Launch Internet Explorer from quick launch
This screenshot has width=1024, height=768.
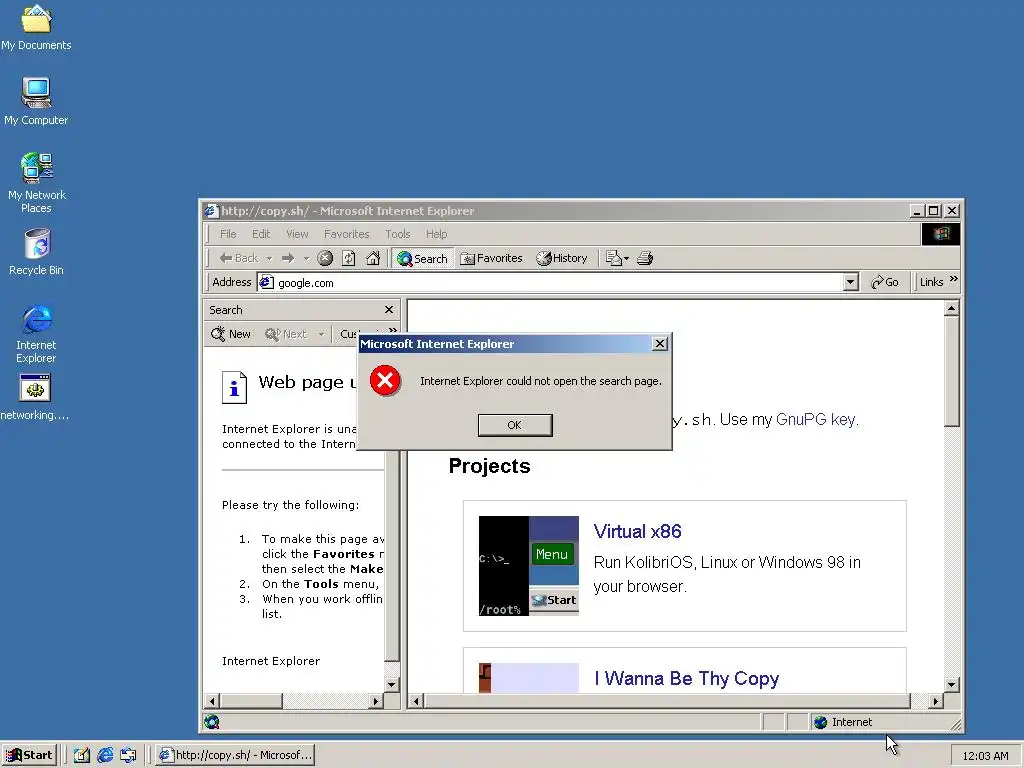tap(105, 755)
